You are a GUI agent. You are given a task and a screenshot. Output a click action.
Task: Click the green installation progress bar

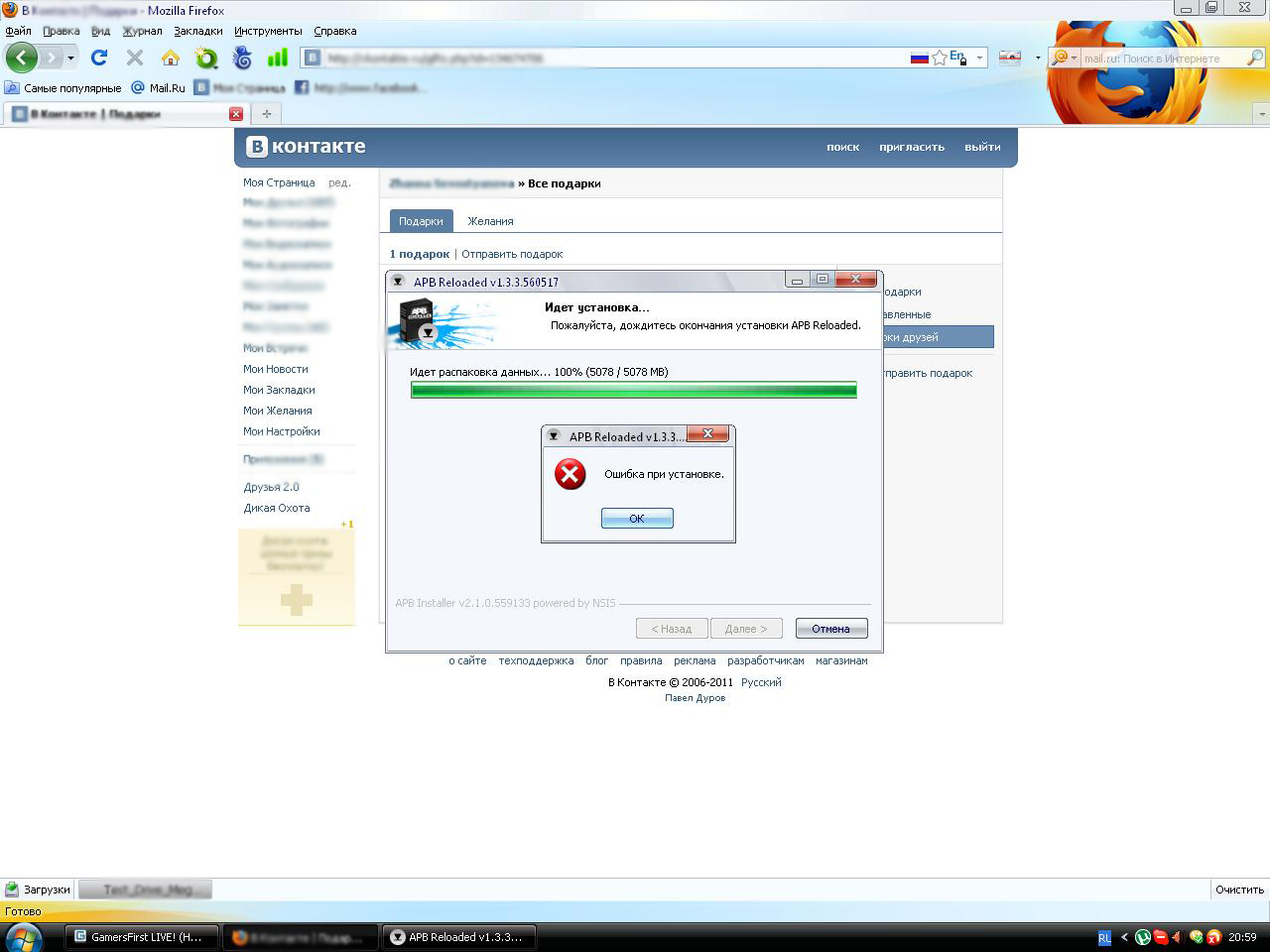pos(633,390)
